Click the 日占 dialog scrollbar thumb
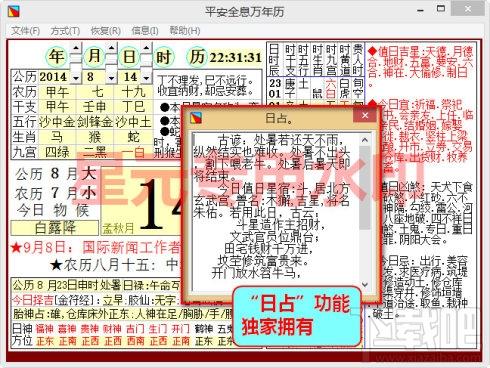The image size is (490, 368). [365, 188]
